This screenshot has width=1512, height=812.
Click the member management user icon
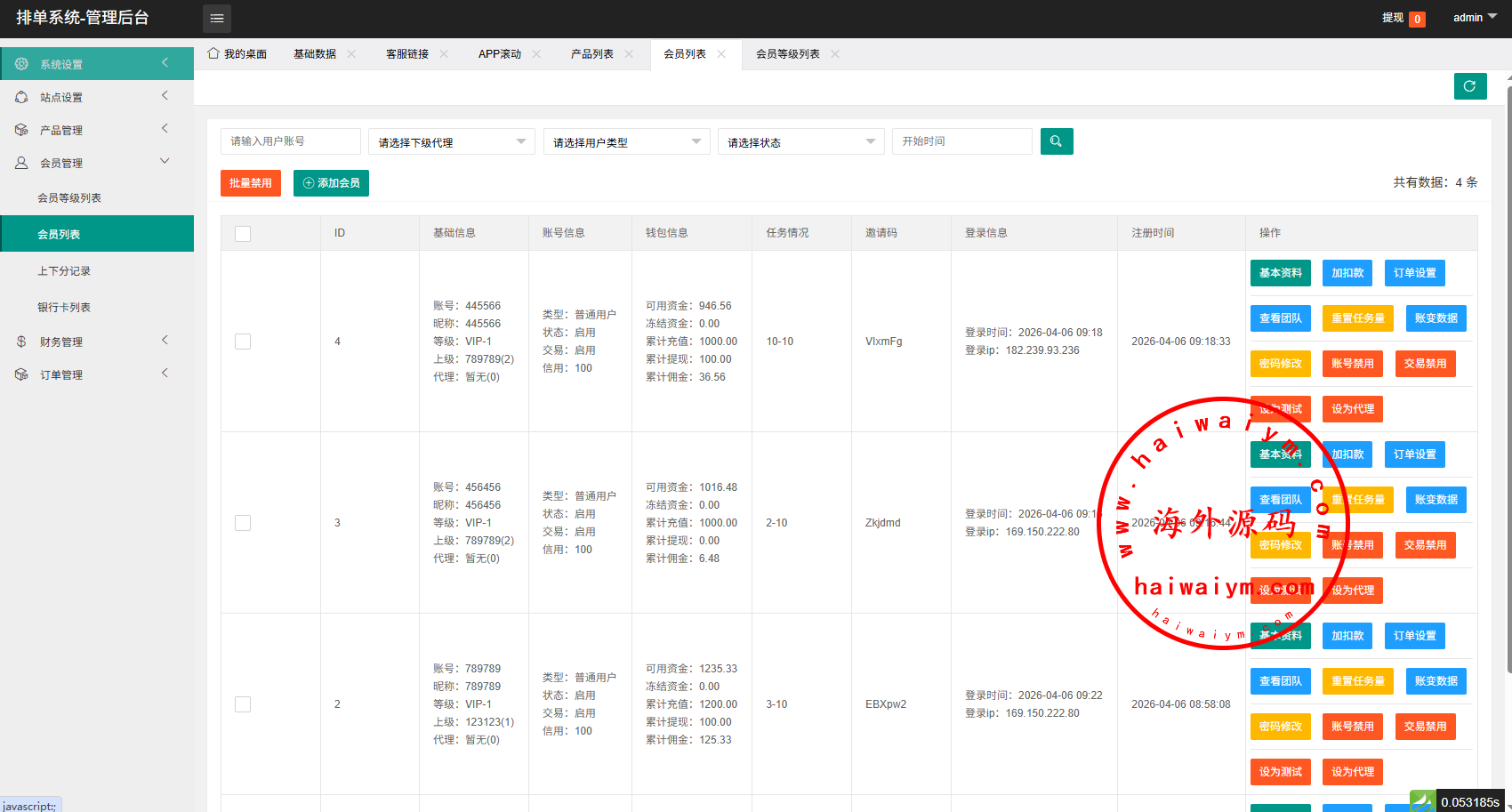click(21, 163)
